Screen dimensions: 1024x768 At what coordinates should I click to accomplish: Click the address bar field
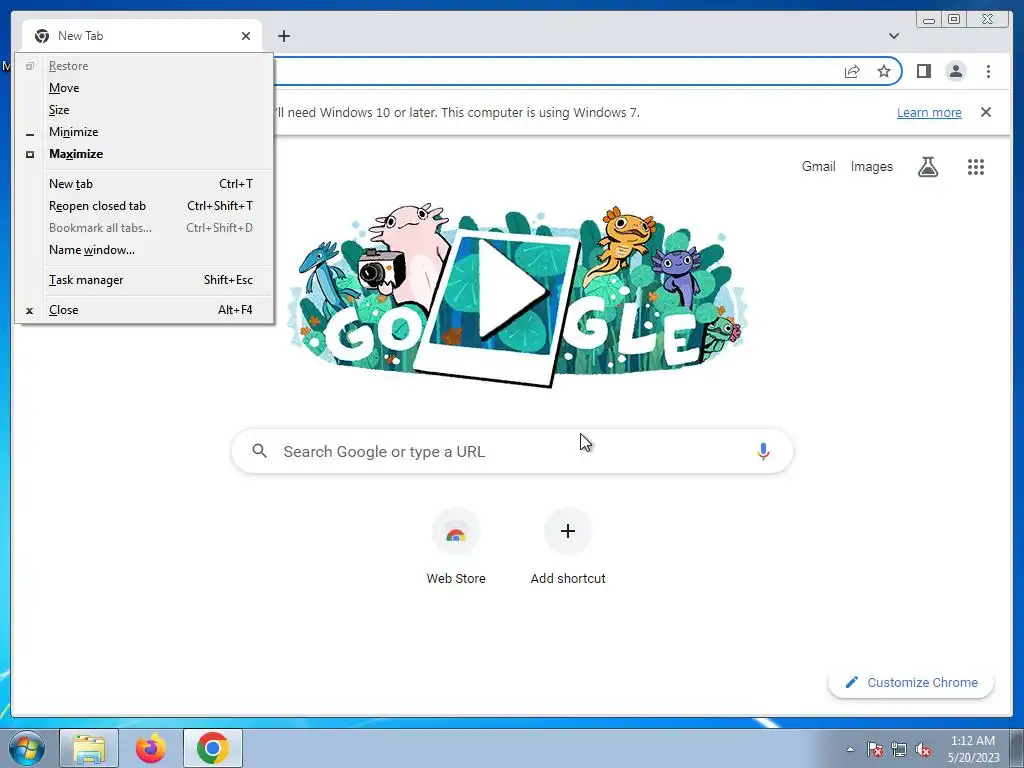(x=555, y=71)
